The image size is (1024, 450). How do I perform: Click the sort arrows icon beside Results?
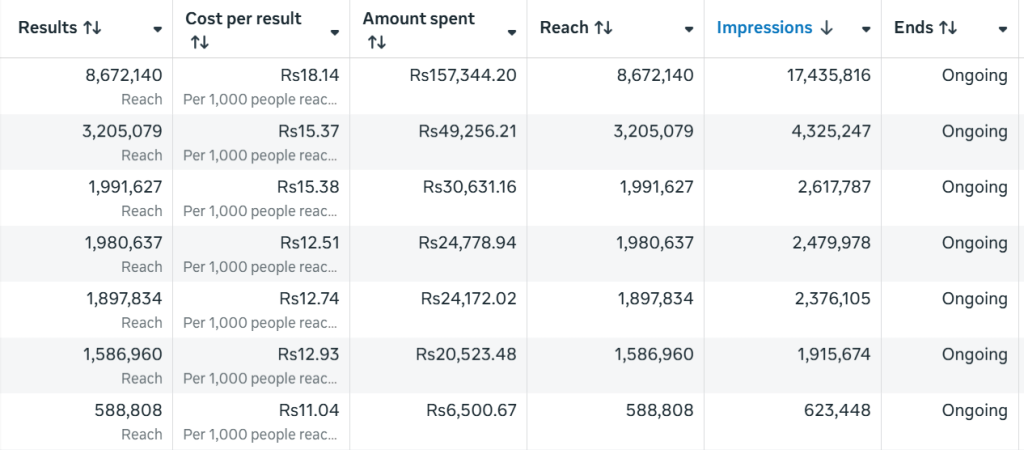pos(92,28)
